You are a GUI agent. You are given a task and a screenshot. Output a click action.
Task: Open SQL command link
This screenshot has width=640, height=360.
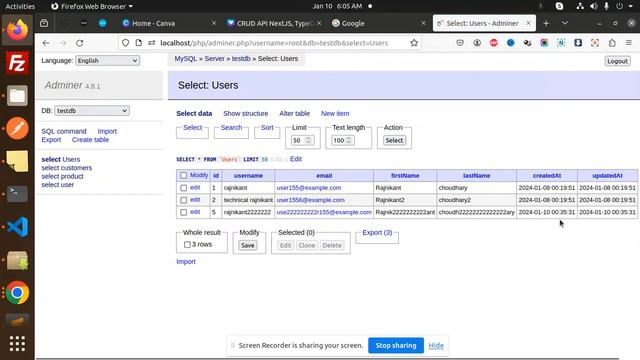coord(64,131)
